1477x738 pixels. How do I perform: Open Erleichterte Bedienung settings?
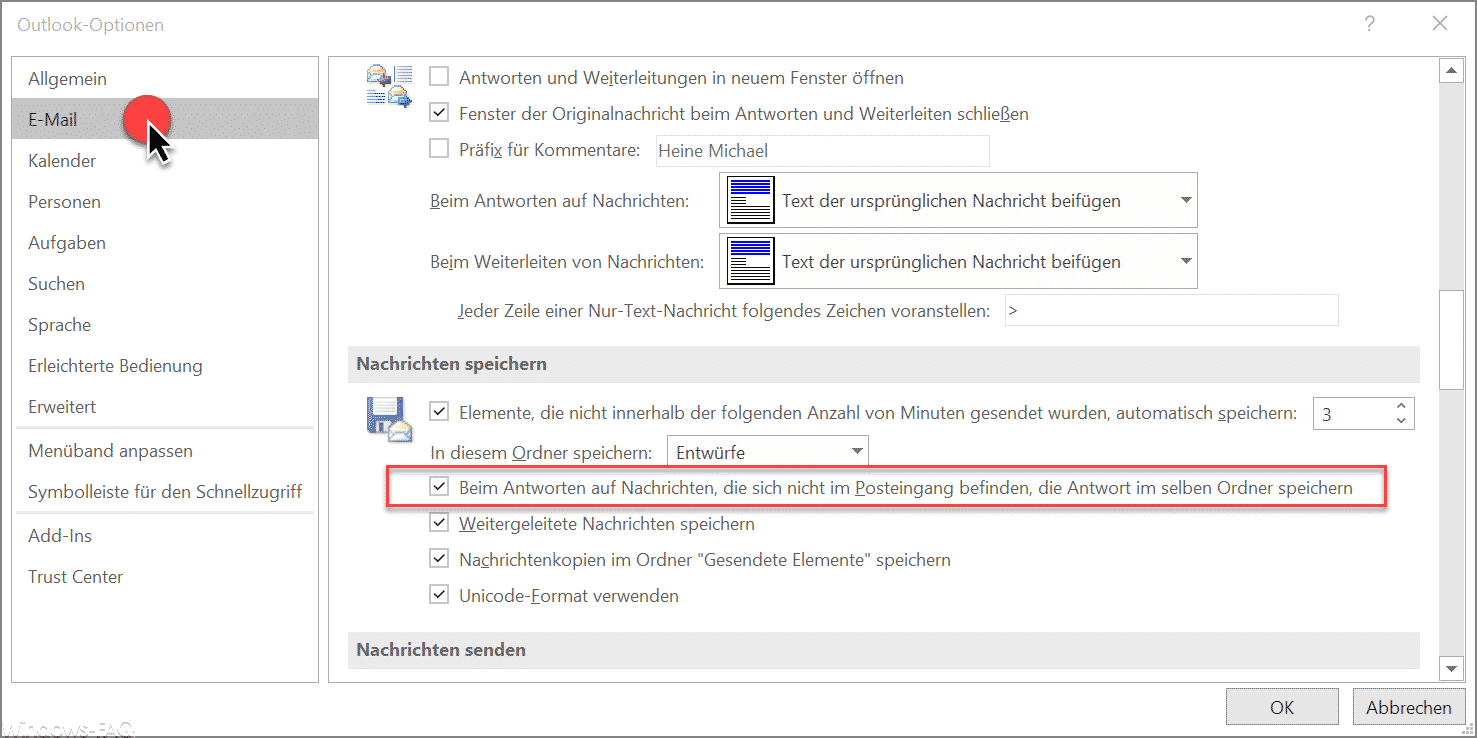[165, 365]
